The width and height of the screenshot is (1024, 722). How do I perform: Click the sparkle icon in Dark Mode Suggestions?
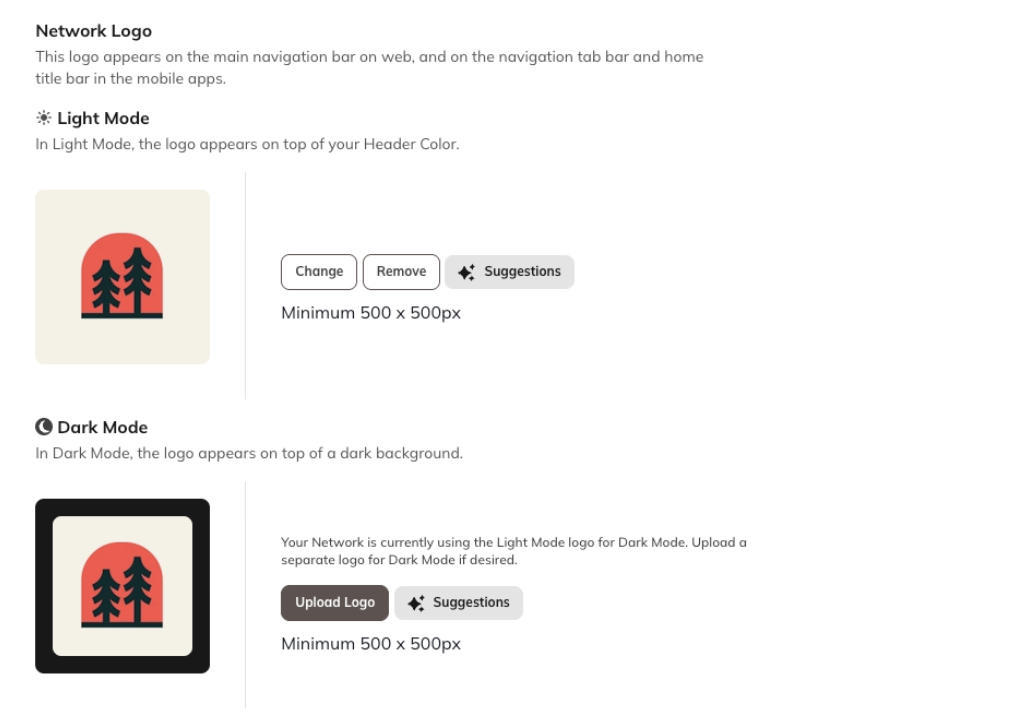click(x=416, y=603)
